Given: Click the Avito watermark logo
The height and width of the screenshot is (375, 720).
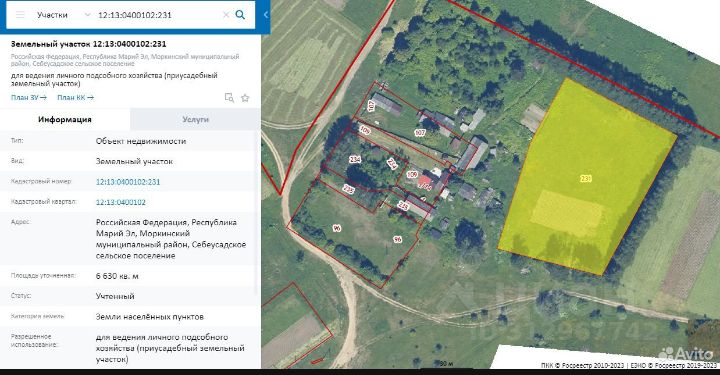Looking at the screenshot, I should tap(686, 353).
